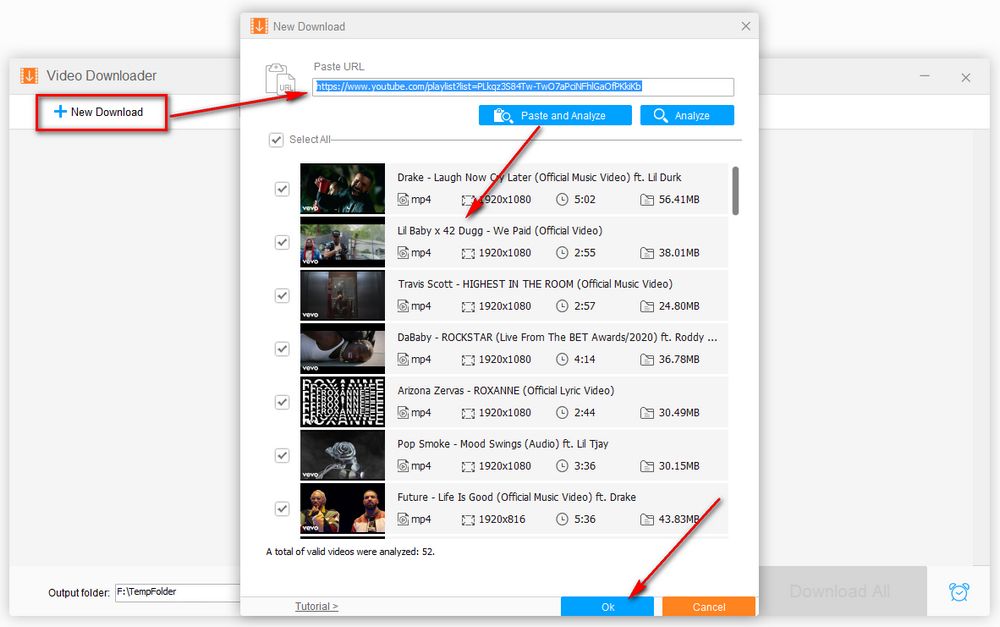Click the Paste and Analyze button

coord(555,115)
